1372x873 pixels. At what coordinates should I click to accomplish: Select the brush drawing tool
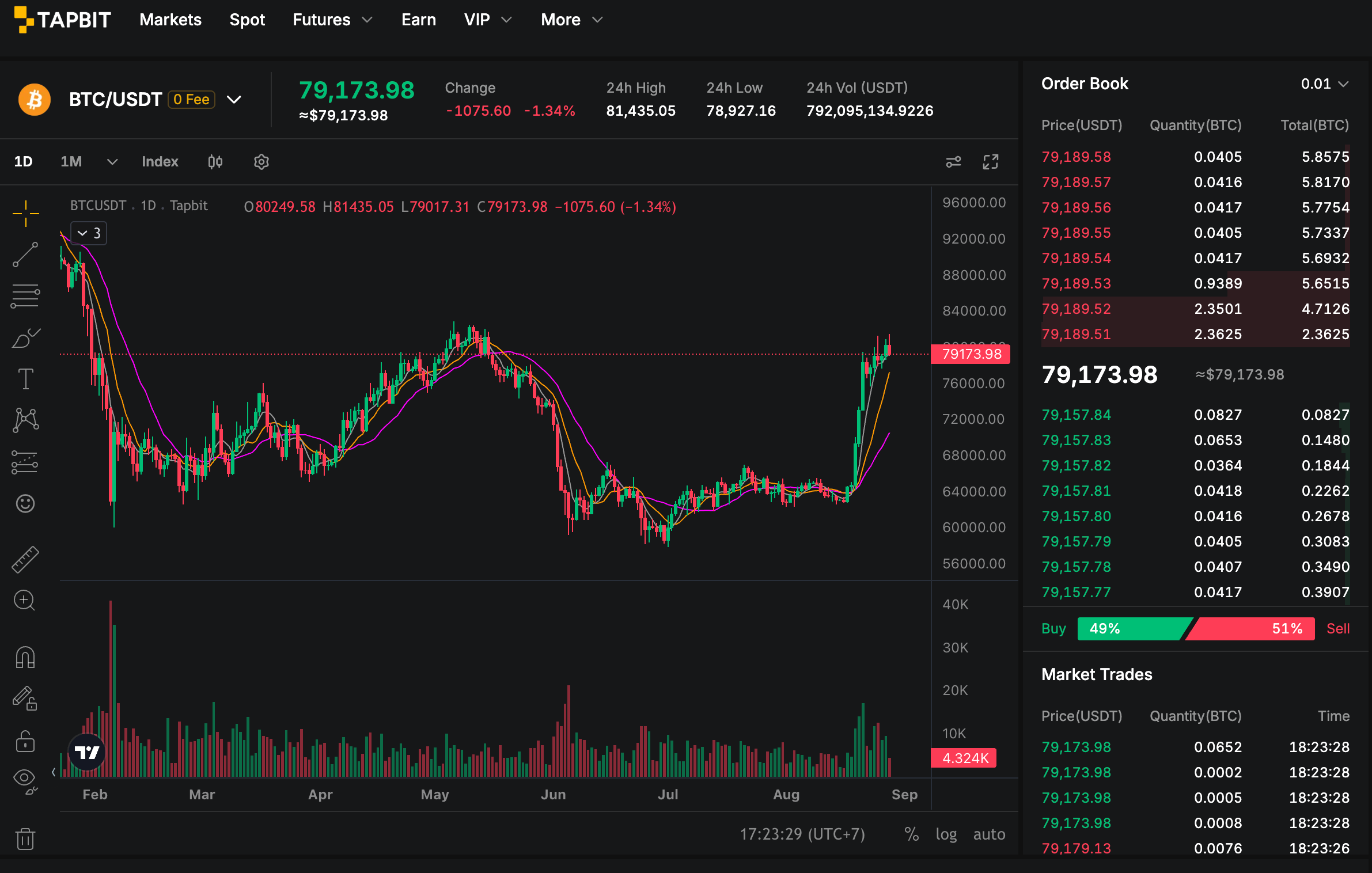click(26, 338)
